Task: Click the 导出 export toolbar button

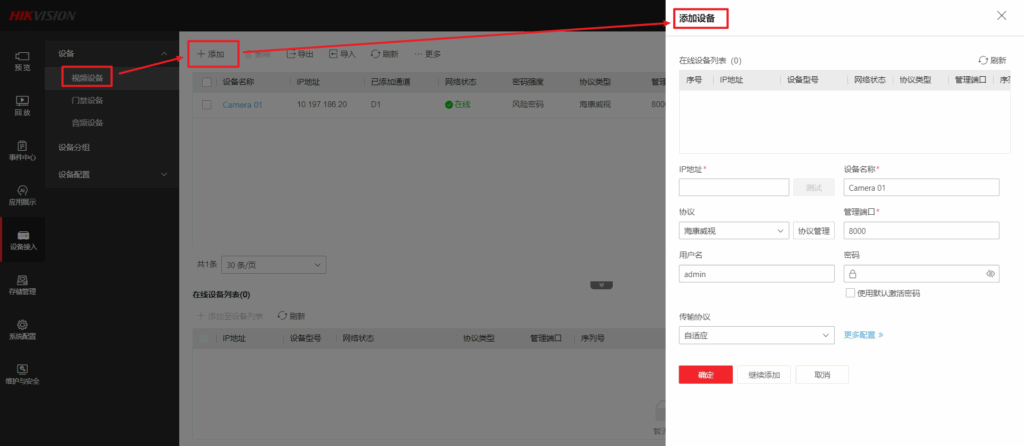Action: click(x=300, y=54)
